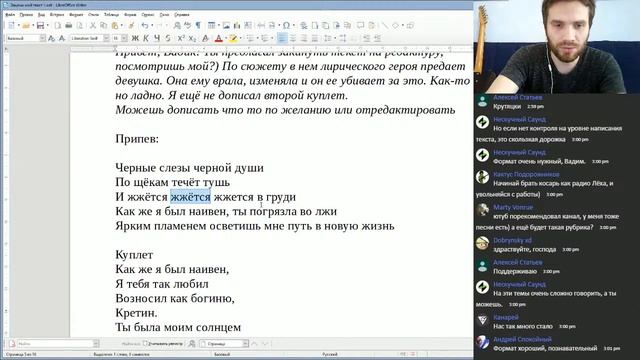Apply the red font color
The width and height of the screenshot is (640, 360).
pos(218,38)
